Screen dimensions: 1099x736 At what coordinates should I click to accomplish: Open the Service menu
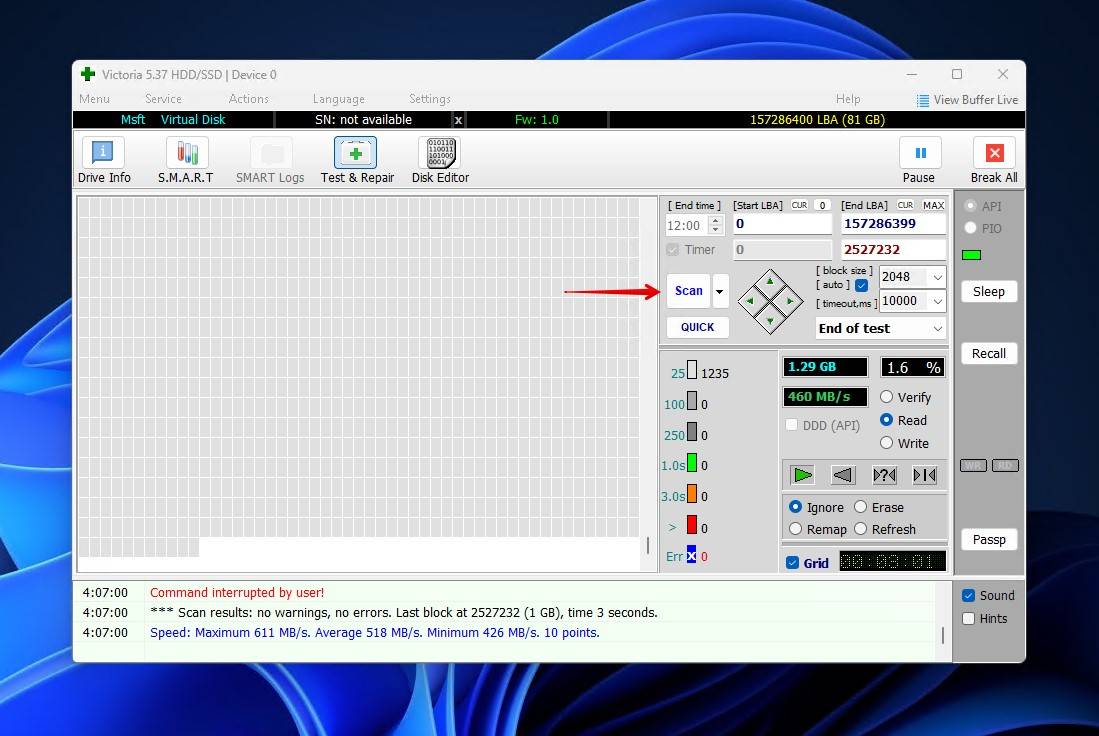(163, 99)
